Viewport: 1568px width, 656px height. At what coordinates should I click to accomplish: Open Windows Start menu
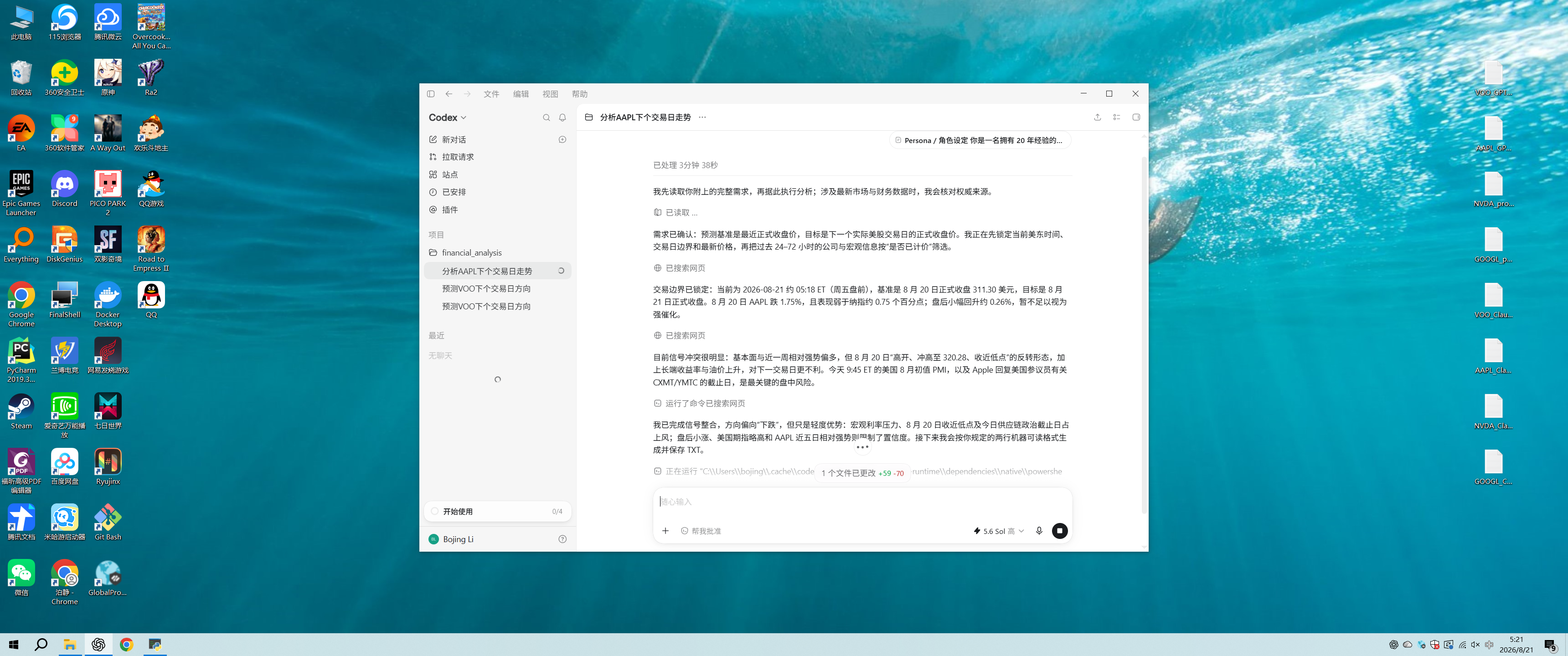pos(13,645)
